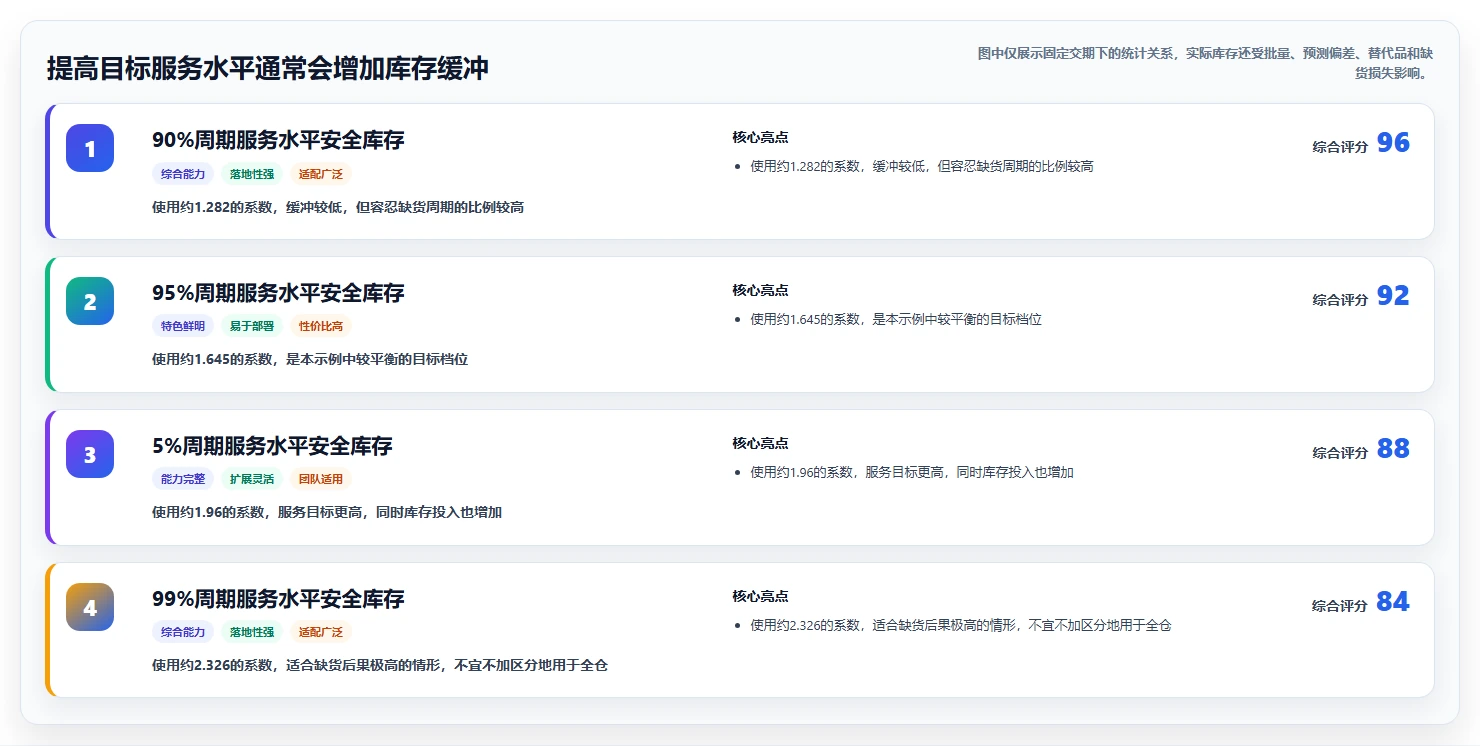Image resolution: width=1480 pixels, height=746 pixels.
Task: Click the score value 84
Action: click(1393, 602)
